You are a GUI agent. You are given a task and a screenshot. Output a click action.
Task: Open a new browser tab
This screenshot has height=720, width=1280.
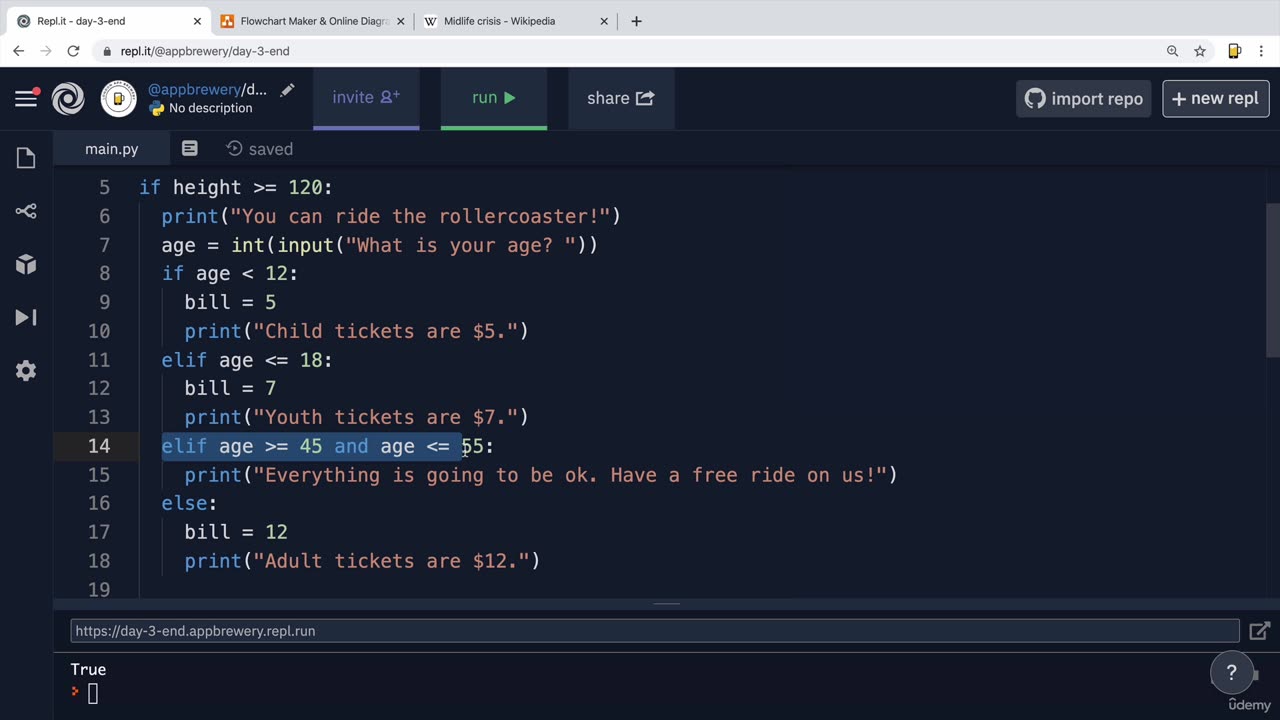pos(636,21)
